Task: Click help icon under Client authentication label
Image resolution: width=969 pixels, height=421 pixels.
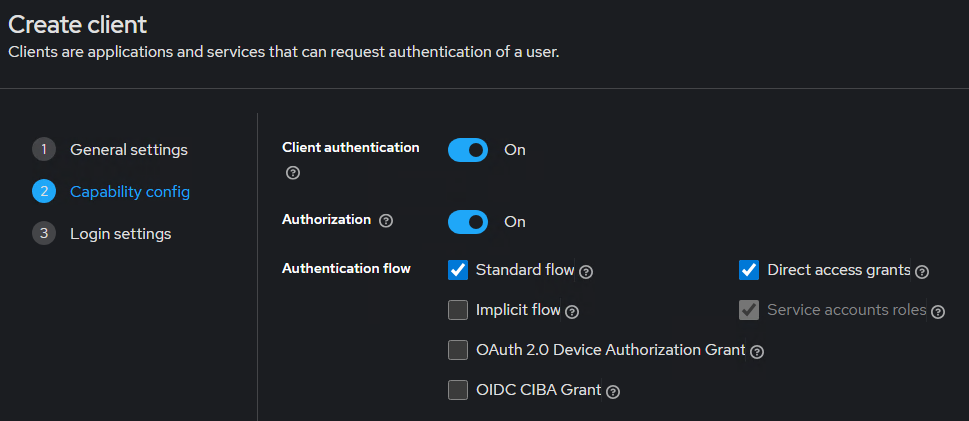Action: [292, 173]
